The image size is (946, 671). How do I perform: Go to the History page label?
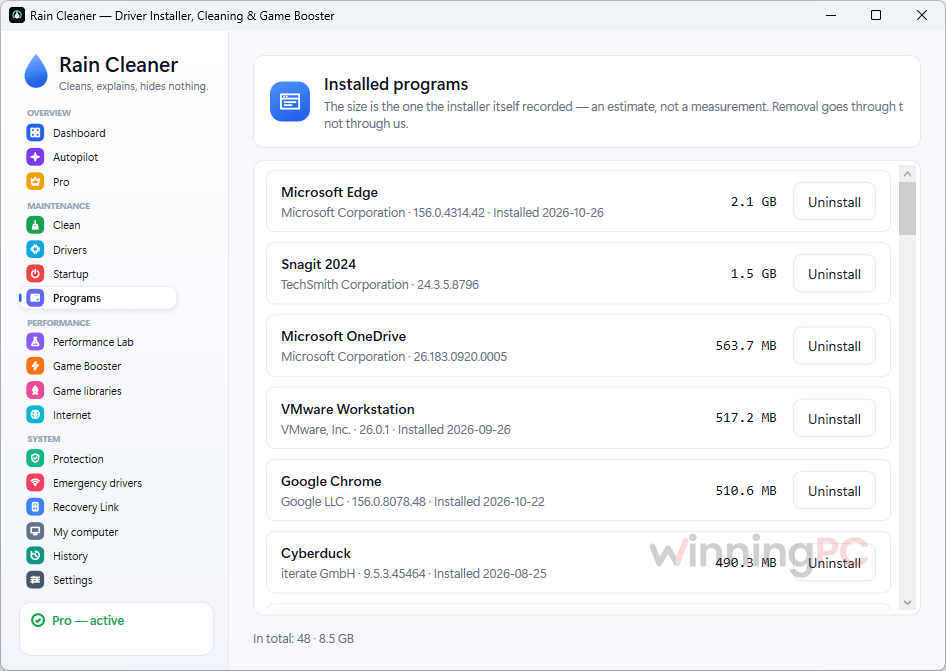pyautogui.click(x=70, y=556)
